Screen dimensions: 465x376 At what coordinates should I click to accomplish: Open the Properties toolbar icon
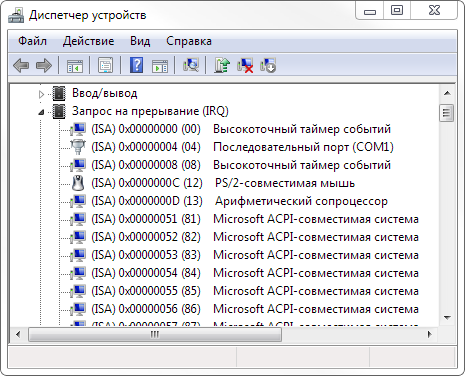pyautogui.click(x=105, y=65)
